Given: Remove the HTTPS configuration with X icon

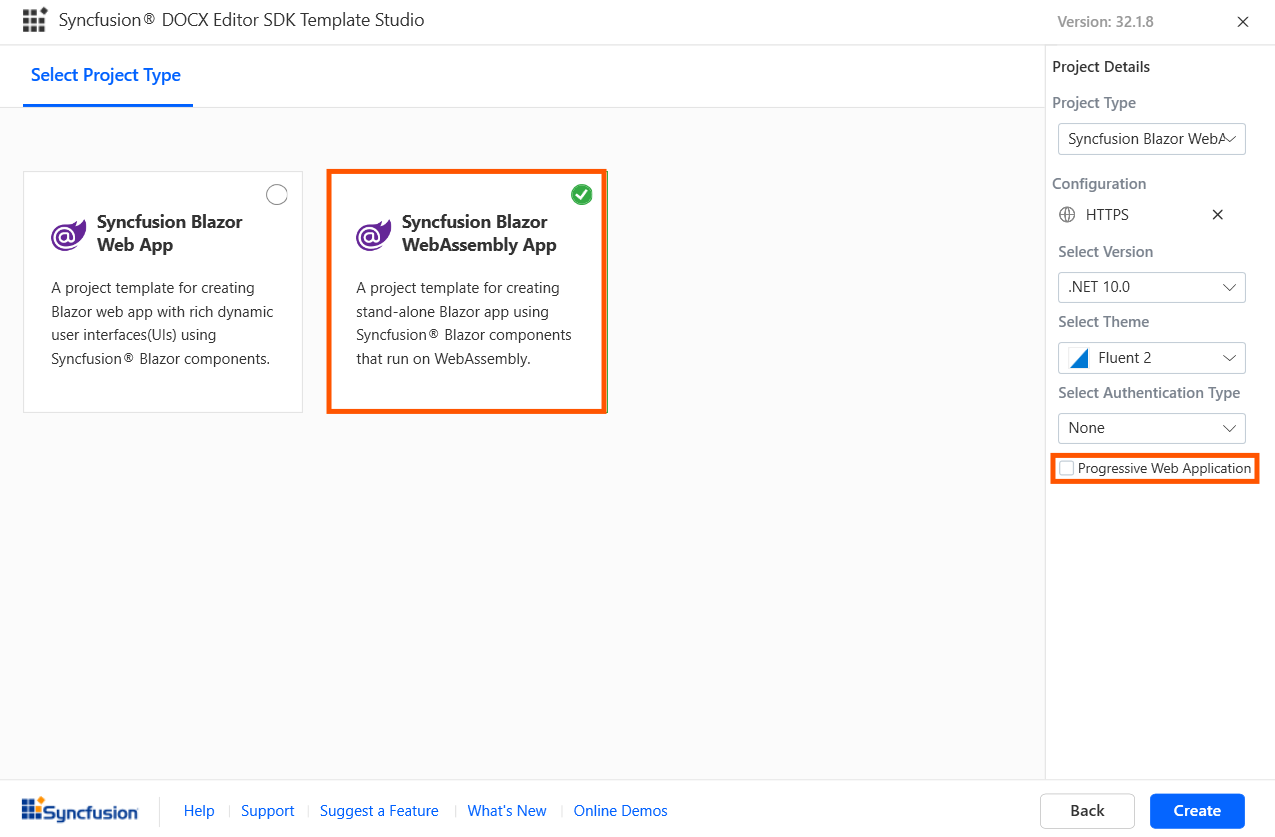Looking at the screenshot, I should click(x=1217, y=215).
